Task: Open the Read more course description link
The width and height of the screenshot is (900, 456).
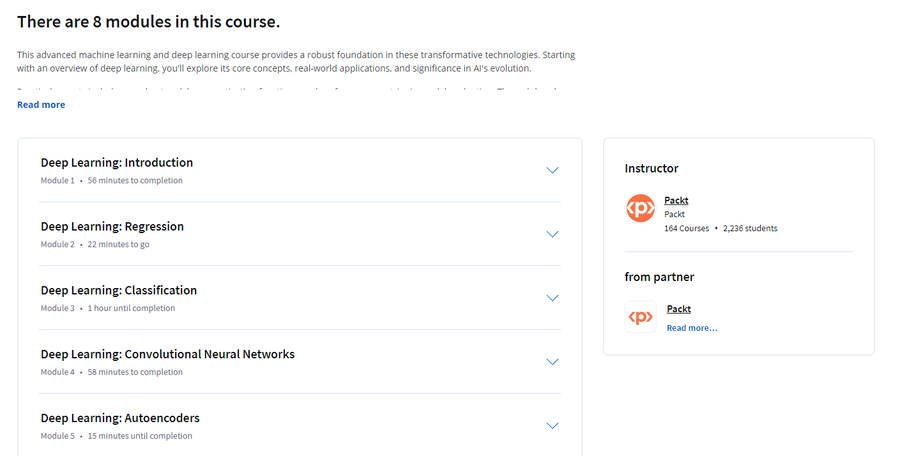Action: tap(41, 105)
